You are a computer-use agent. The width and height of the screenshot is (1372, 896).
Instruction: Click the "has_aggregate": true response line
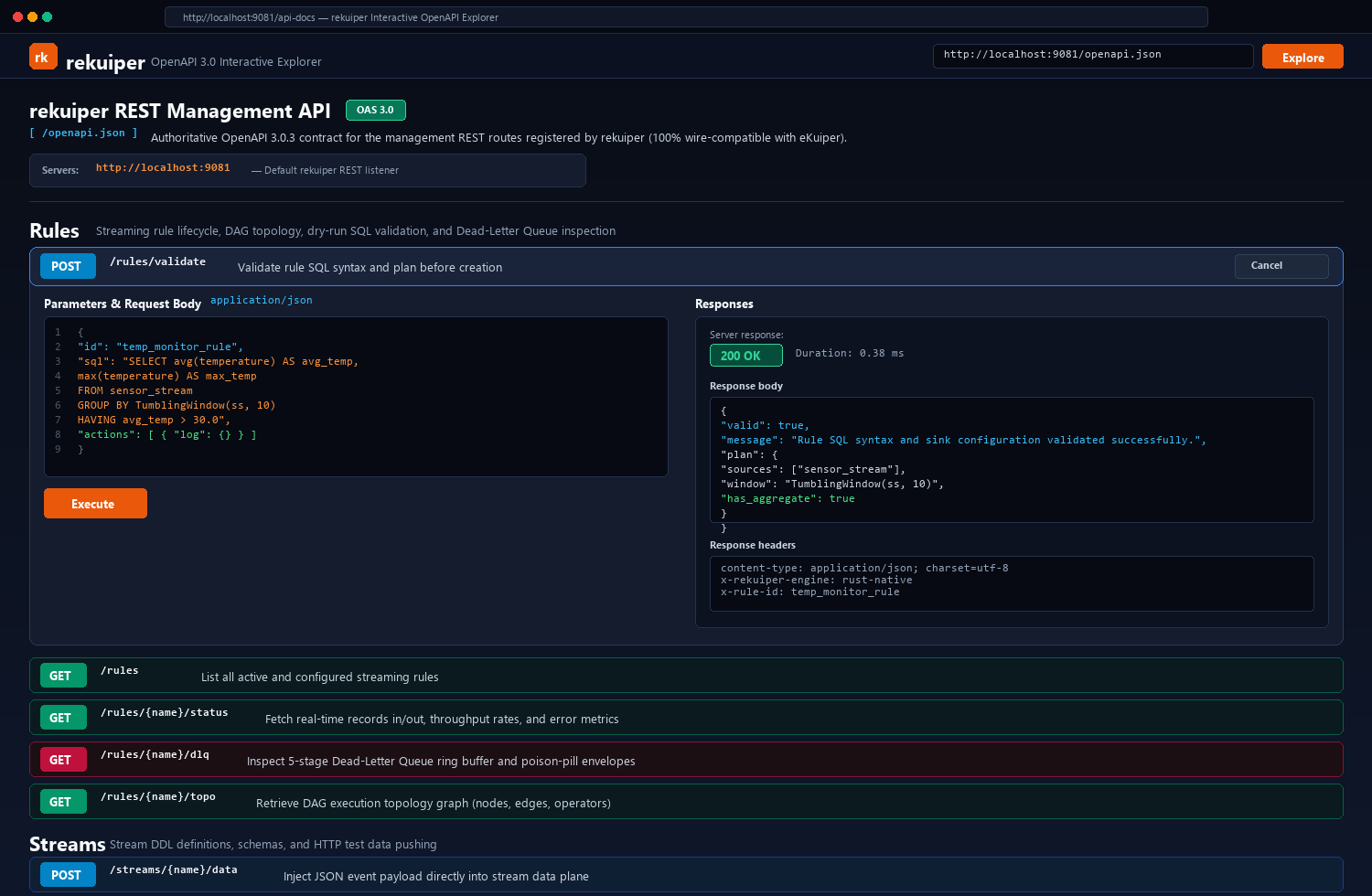788,499
